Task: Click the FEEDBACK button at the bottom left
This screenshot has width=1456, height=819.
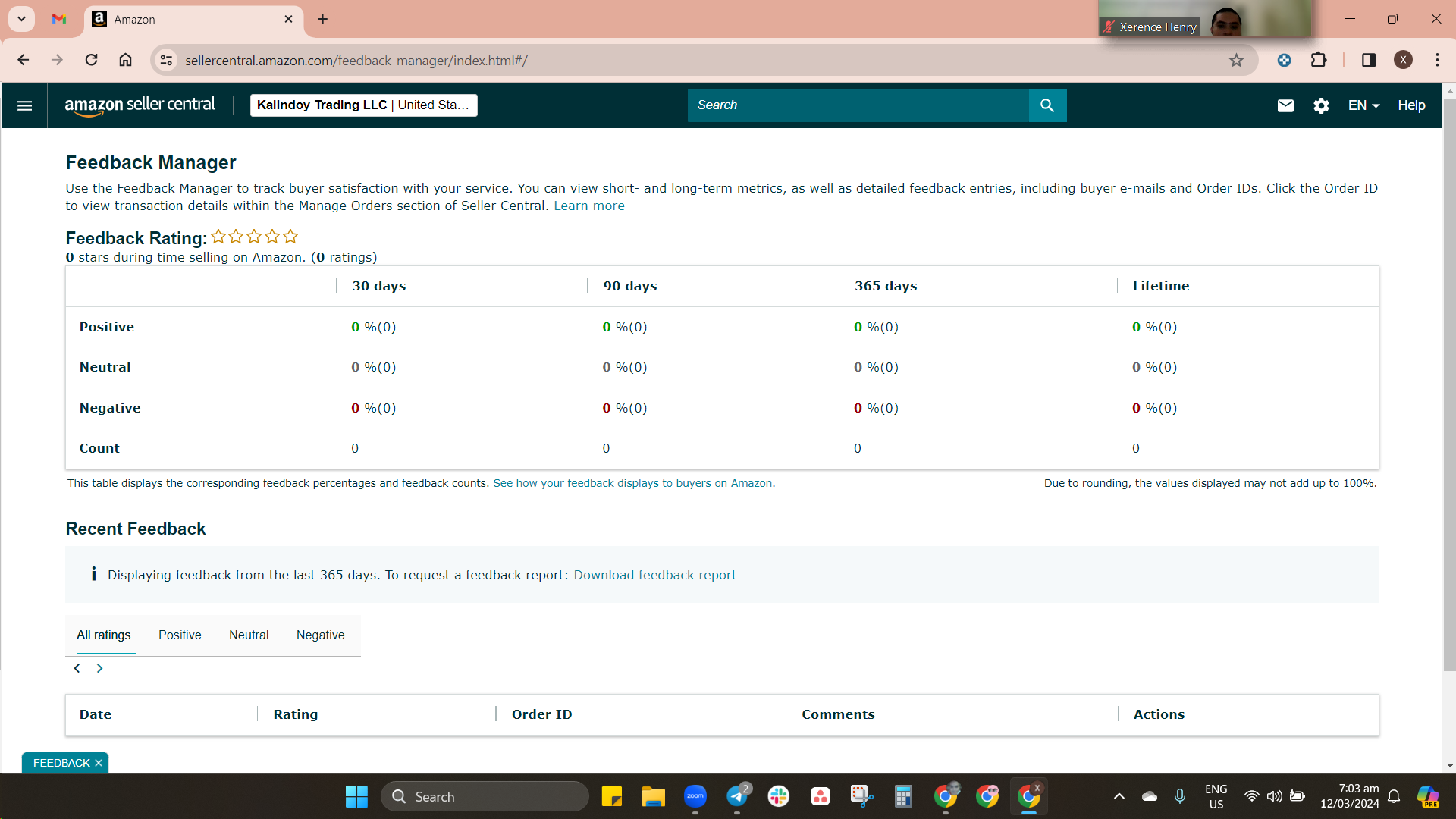Action: point(61,763)
